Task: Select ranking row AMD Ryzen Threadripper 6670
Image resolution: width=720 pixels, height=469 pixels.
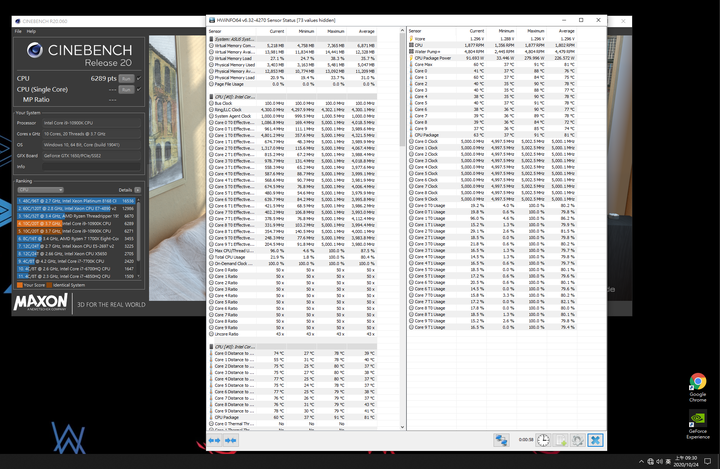Action: [x=76, y=216]
